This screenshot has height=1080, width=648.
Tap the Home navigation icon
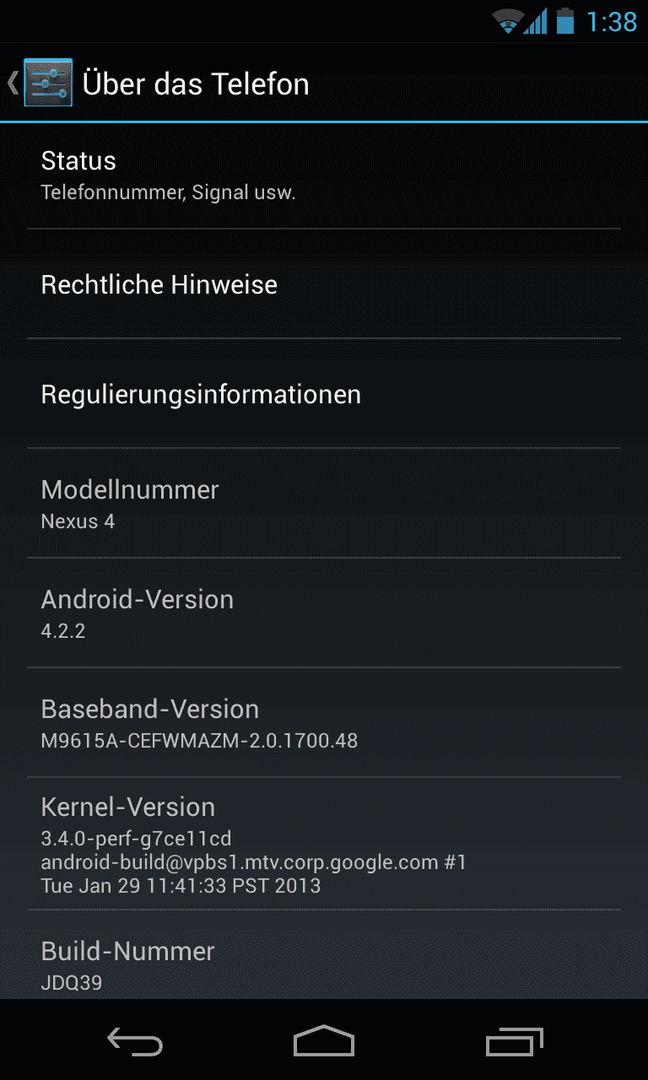click(x=324, y=1040)
